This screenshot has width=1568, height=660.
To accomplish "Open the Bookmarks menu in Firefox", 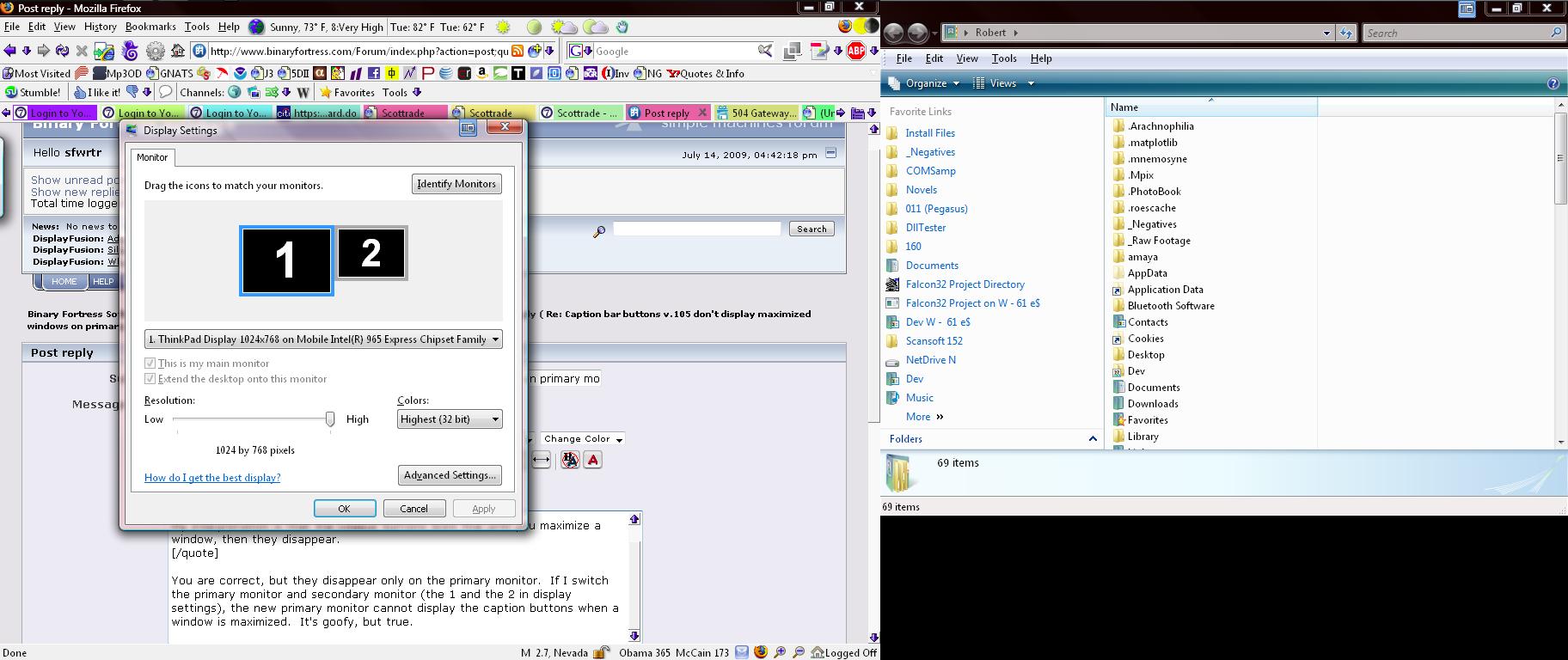I will [150, 27].
